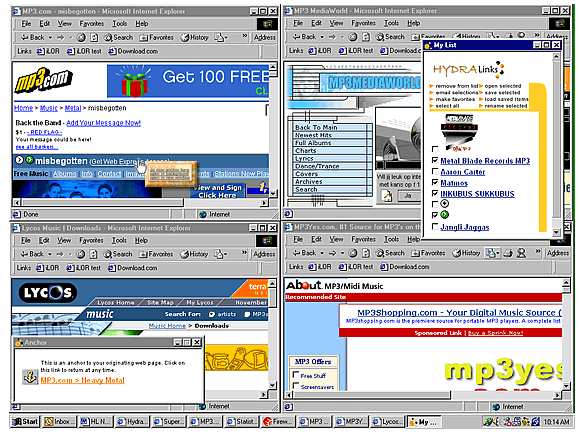
Task: Expand Mail dropdown arrow in MP3Yes toolbar
Action: 498,253
